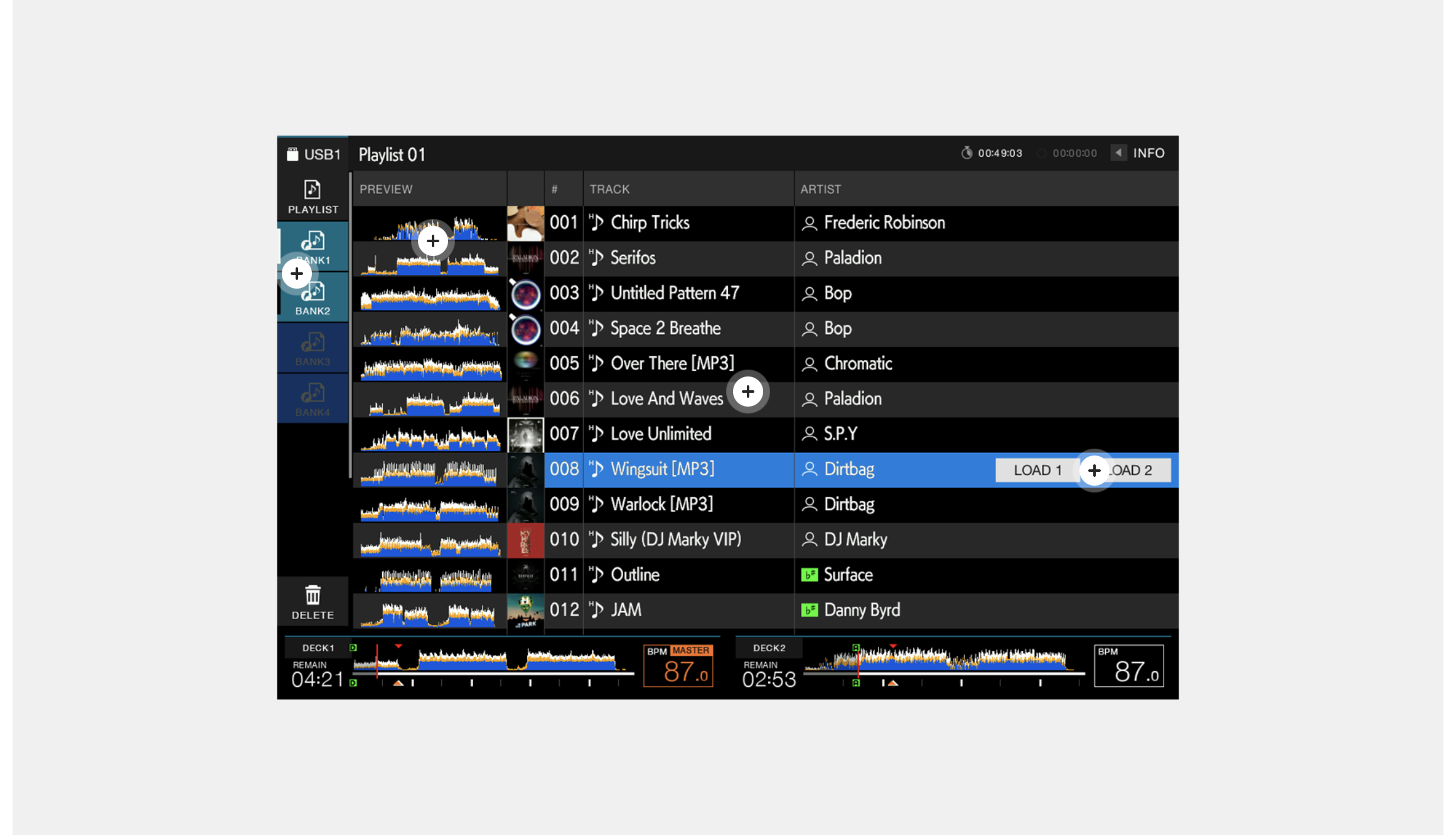Select the PLAYLIST sidebar item
The width and height of the screenshot is (1456, 837).
(x=313, y=197)
